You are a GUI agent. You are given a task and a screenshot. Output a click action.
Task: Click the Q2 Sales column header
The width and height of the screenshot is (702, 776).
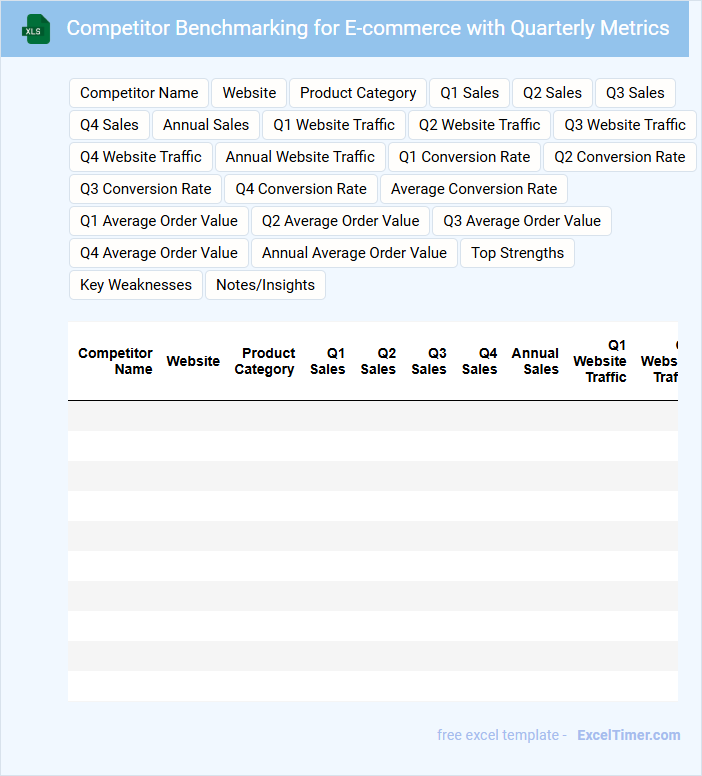pyautogui.click(x=378, y=361)
